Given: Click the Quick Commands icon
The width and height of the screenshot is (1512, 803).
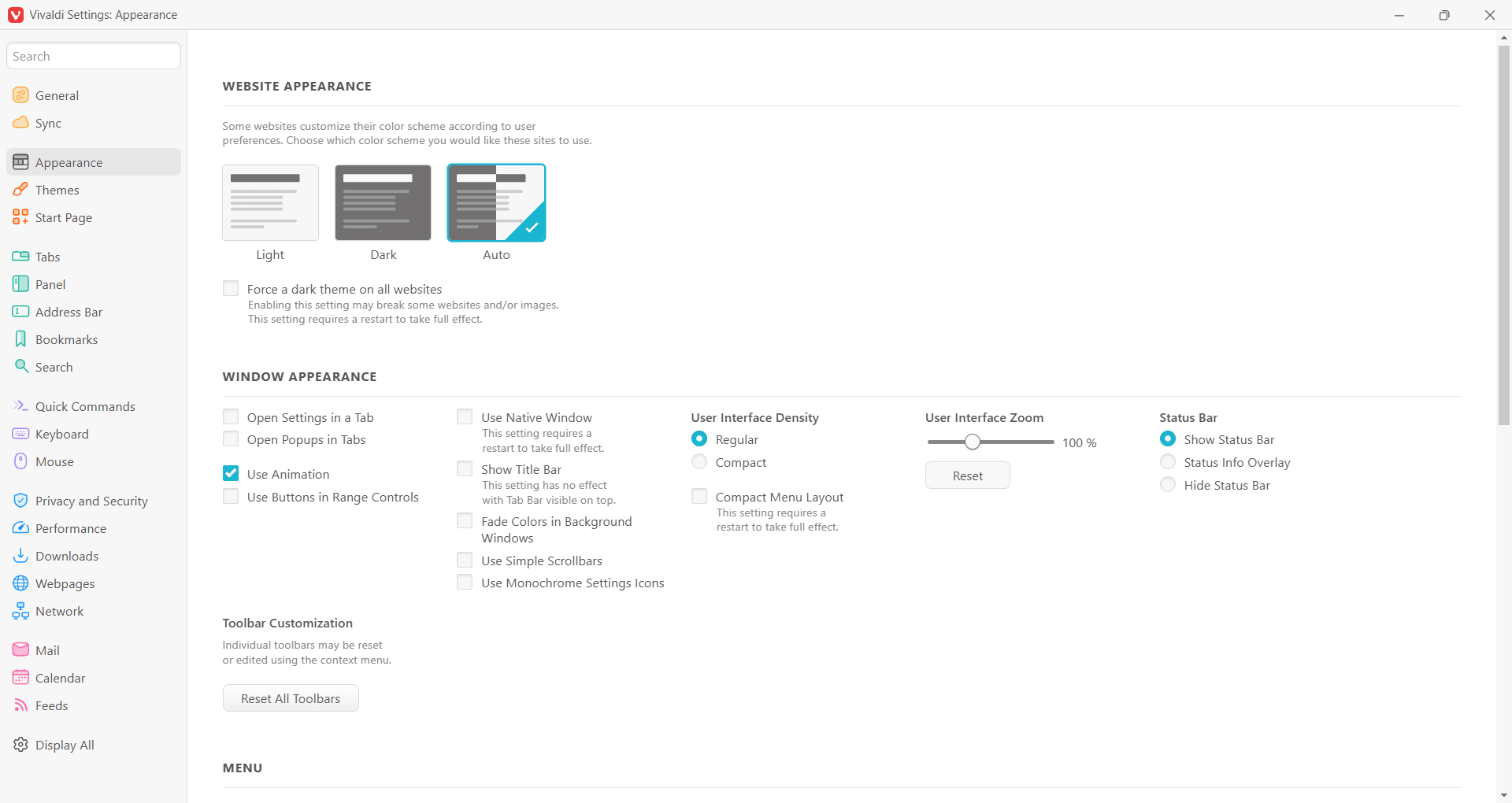Looking at the screenshot, I should coord(20,406).
